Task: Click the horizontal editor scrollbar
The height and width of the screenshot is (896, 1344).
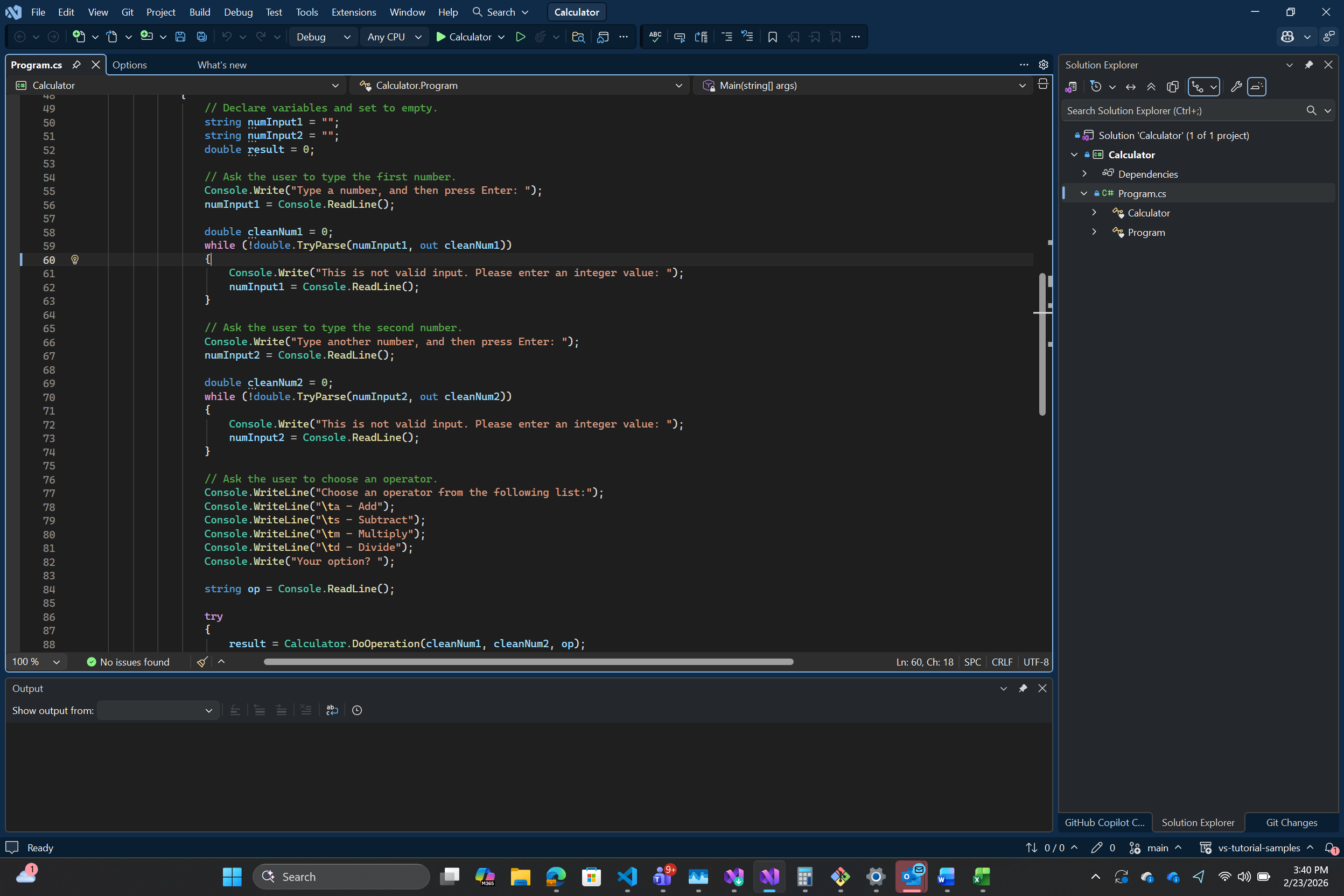Action: [528, 661]
